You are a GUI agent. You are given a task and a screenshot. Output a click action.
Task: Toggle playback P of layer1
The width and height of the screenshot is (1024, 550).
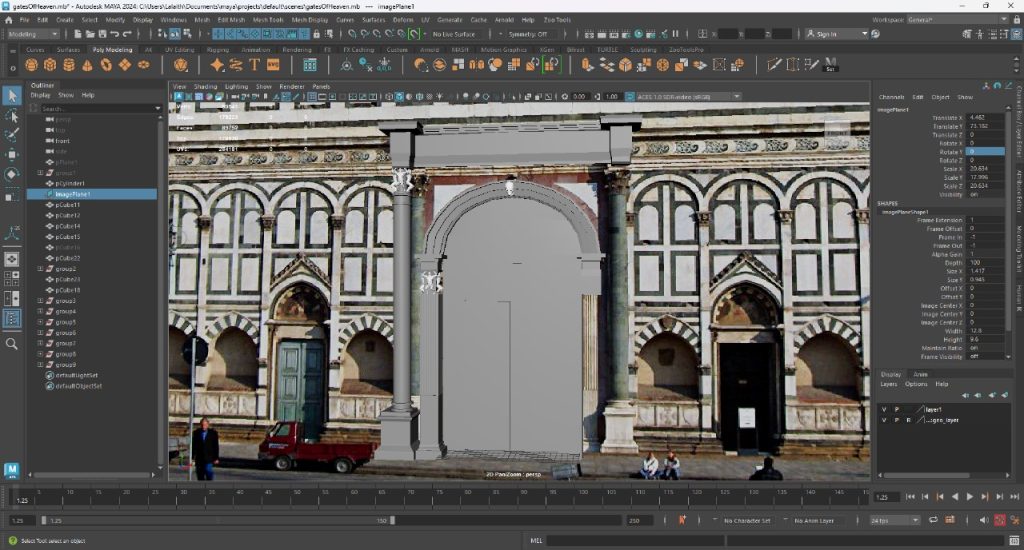tap(897, 410)
